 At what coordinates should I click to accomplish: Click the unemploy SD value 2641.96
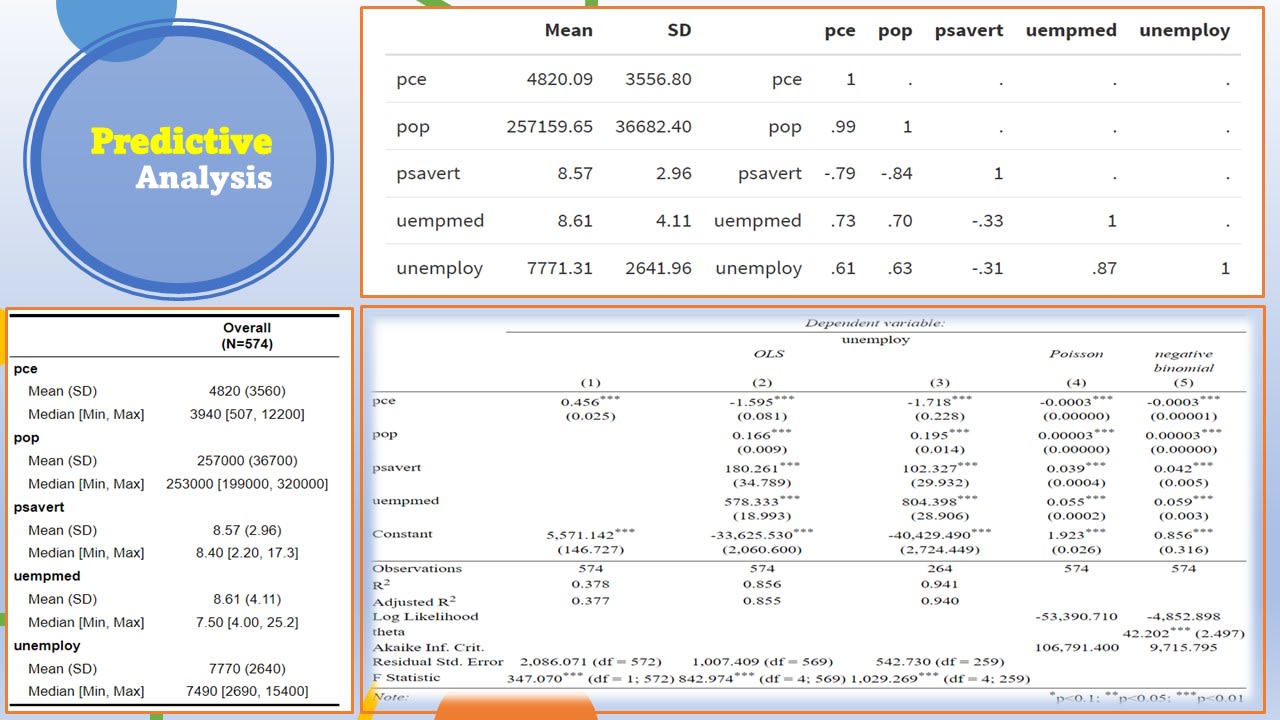click(x=658, y=268)
